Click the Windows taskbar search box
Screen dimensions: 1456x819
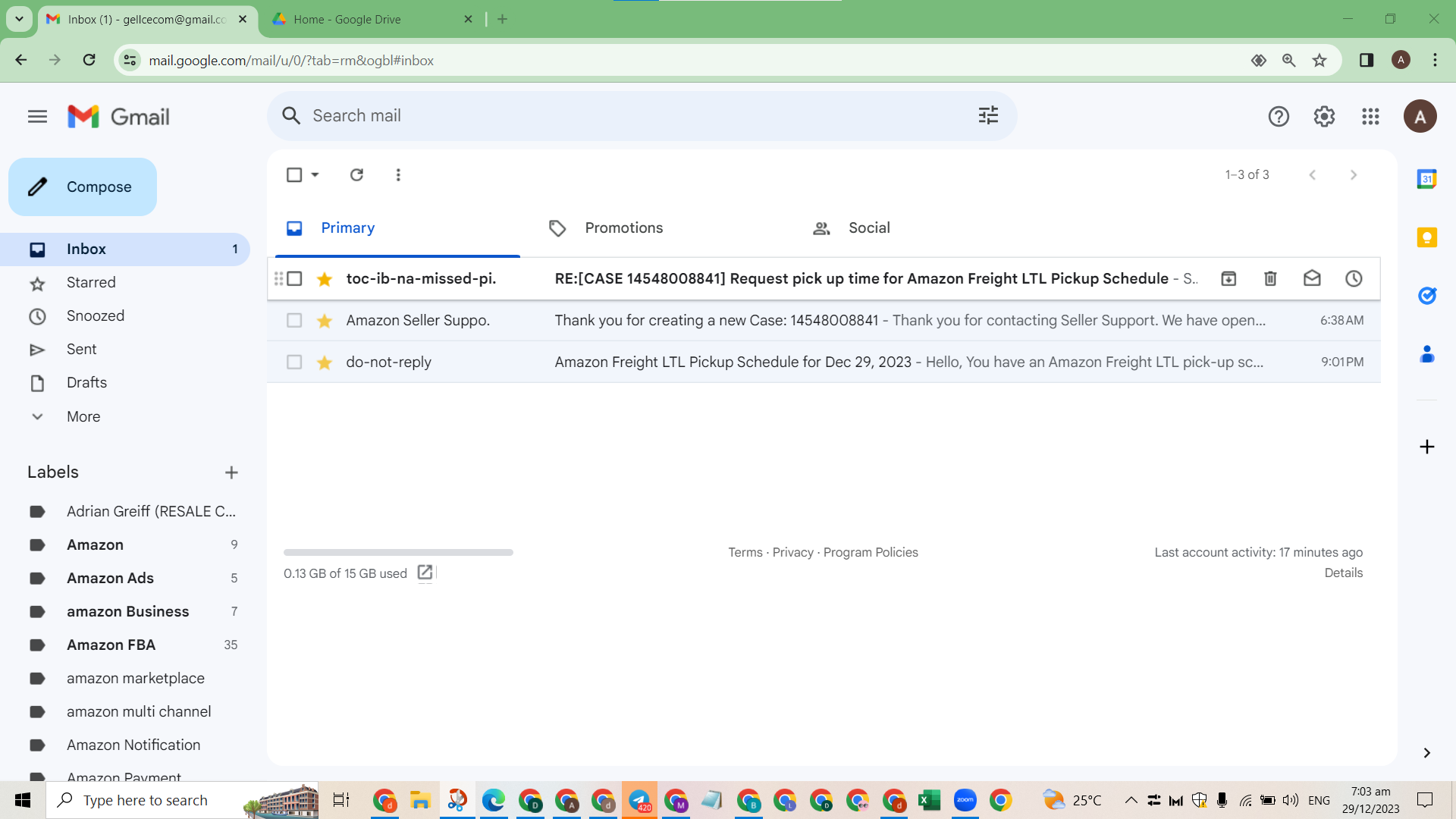pos(182,800)
